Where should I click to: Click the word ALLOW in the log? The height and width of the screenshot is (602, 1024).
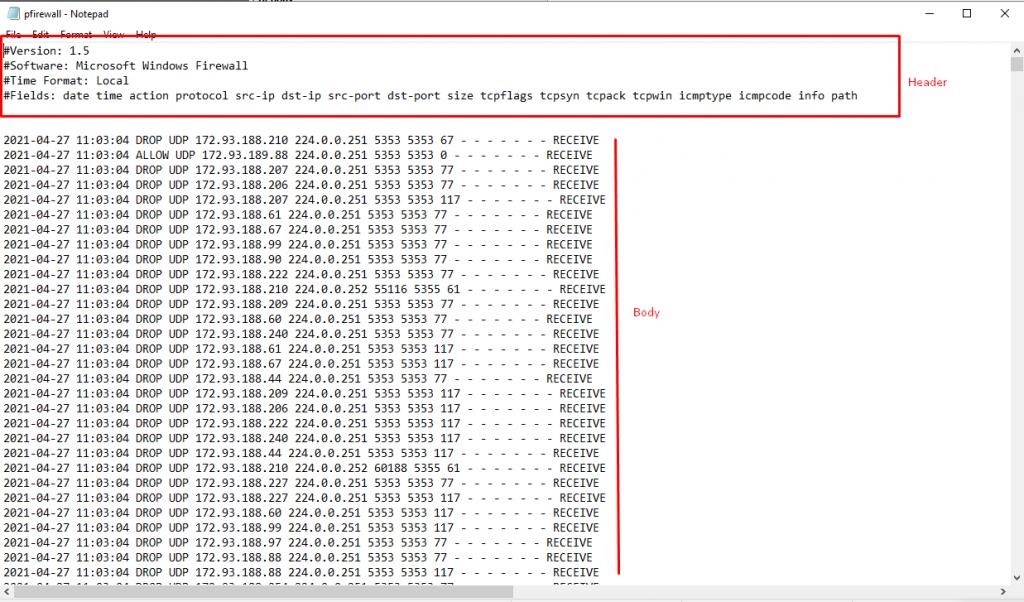pyautogui.click(x=152, y=155)
